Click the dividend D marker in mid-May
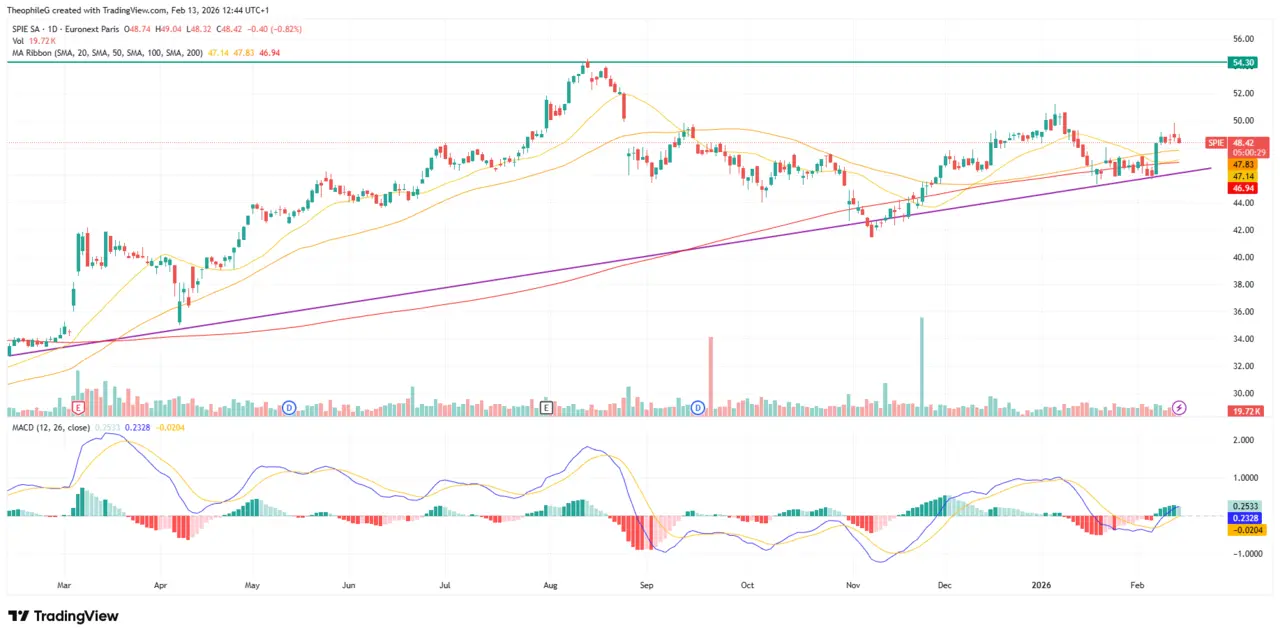The width and height of the screenshot is (1280, 637). (289, 407)
